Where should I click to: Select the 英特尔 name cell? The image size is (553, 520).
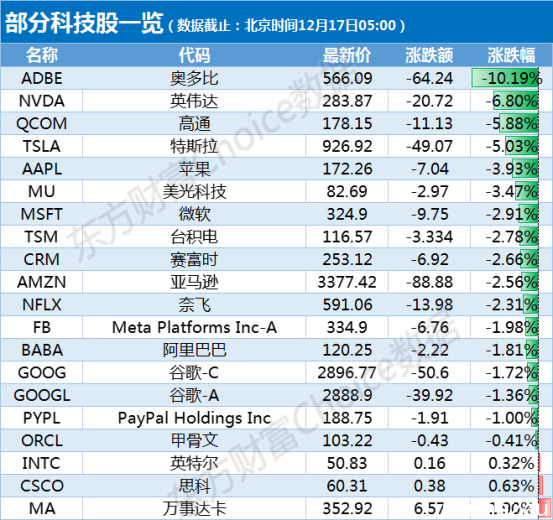point(194,463)
